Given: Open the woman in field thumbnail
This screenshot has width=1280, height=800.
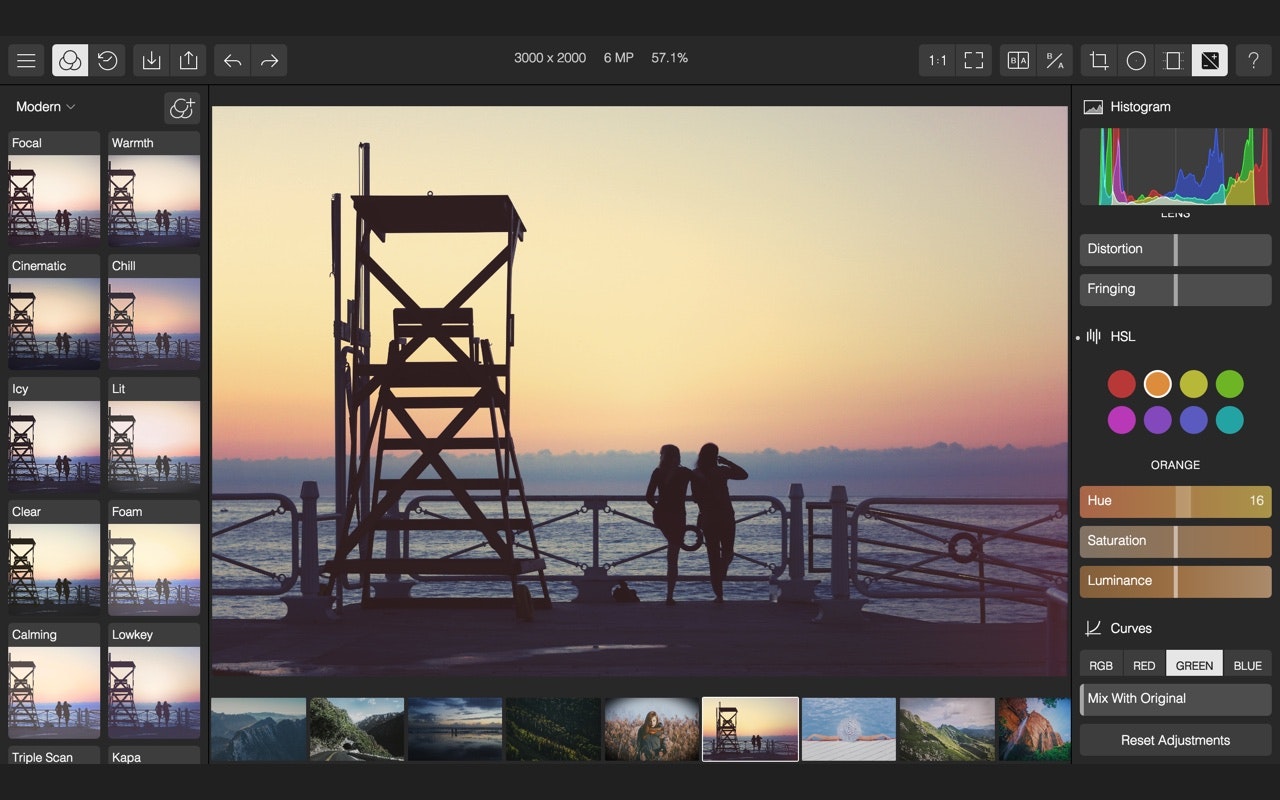Looking at the screenshot, I should coord(652,729).
